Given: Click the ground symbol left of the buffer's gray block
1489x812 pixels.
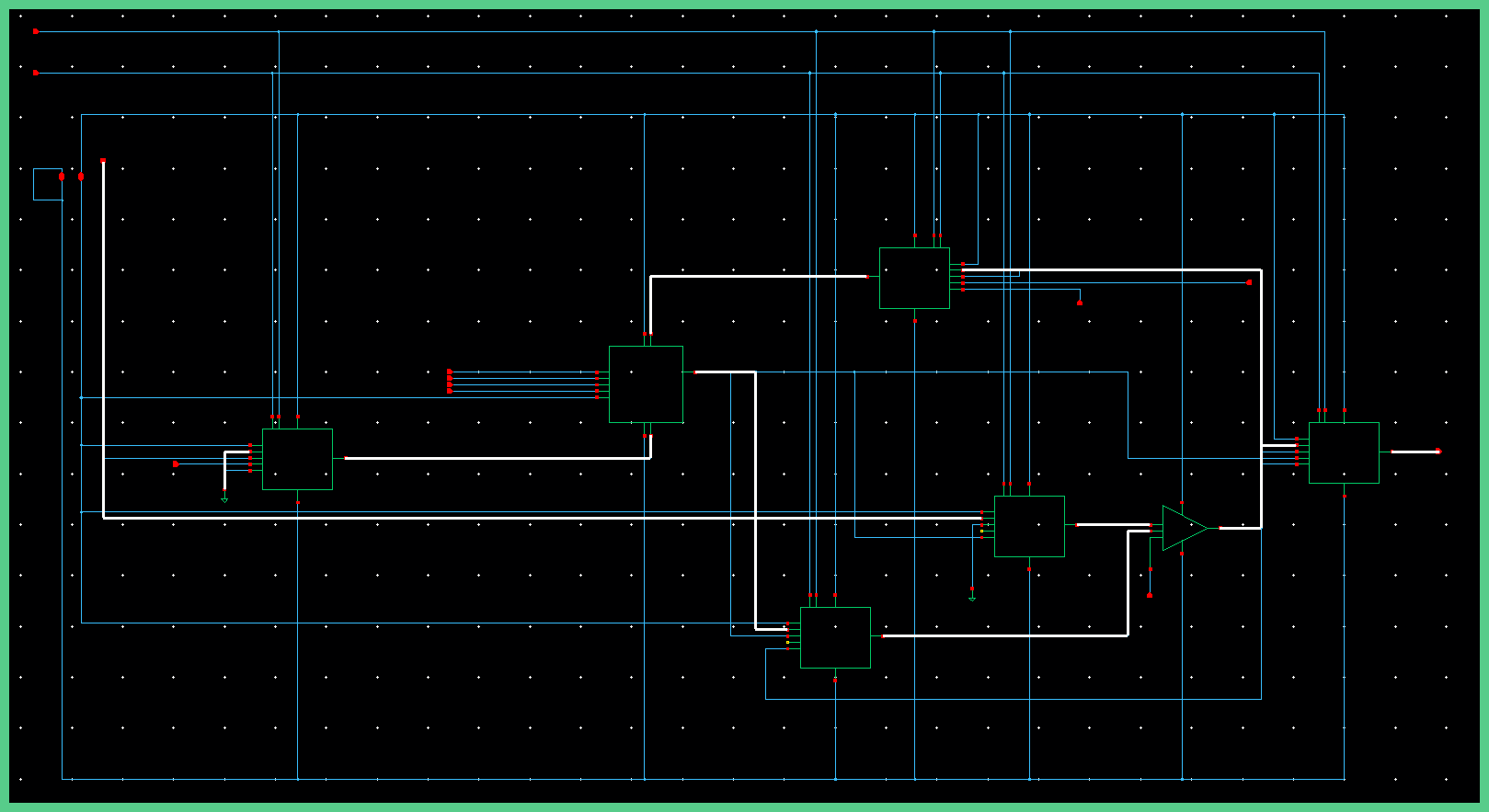Looking at the screenshot, I should (972, 599).
